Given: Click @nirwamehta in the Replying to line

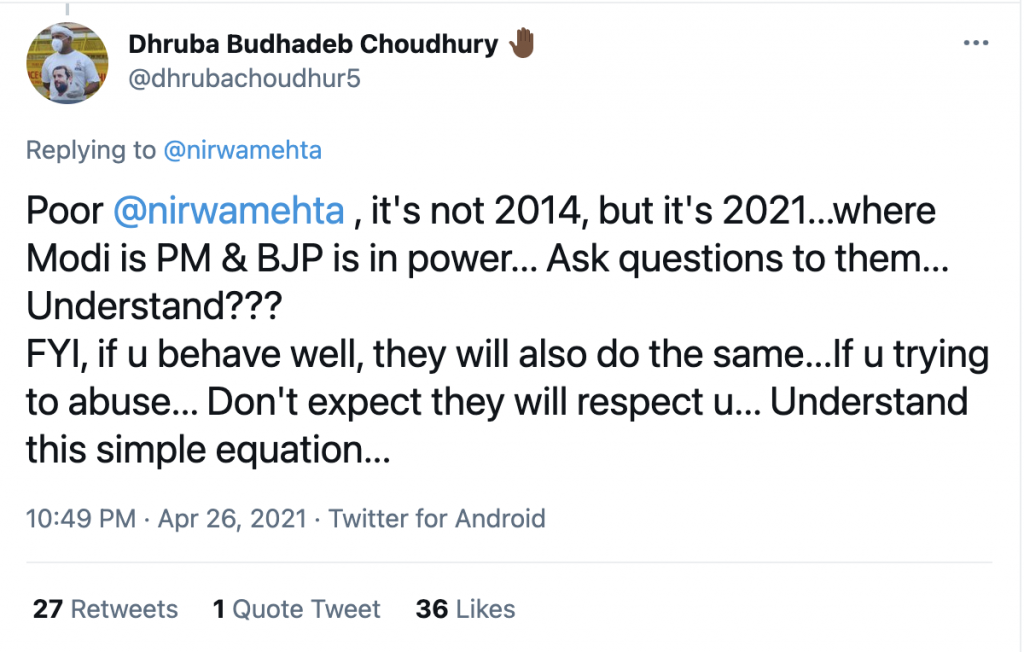Looking at the screenshot, I should point(243,151).
